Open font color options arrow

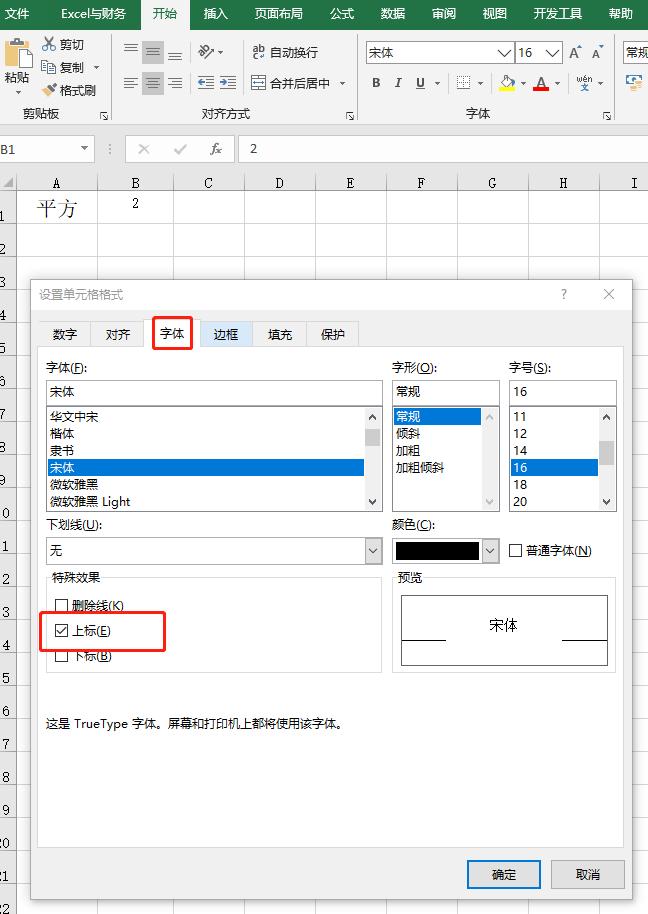click(557, 83)
